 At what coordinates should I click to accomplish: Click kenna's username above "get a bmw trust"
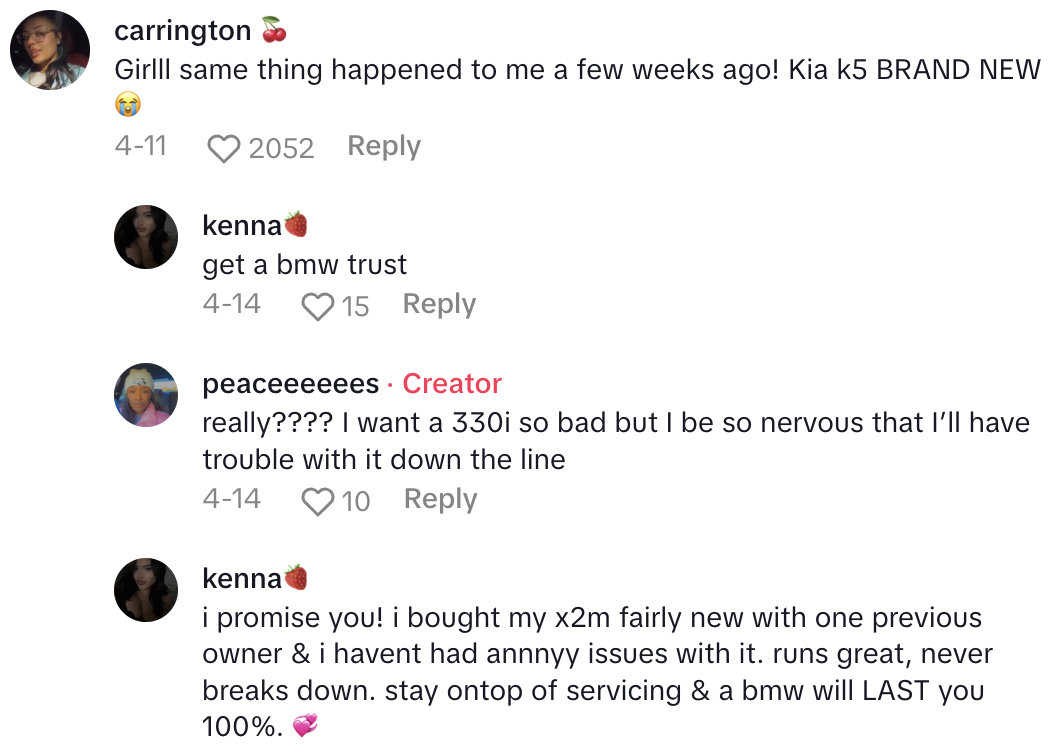click(242, 226)
